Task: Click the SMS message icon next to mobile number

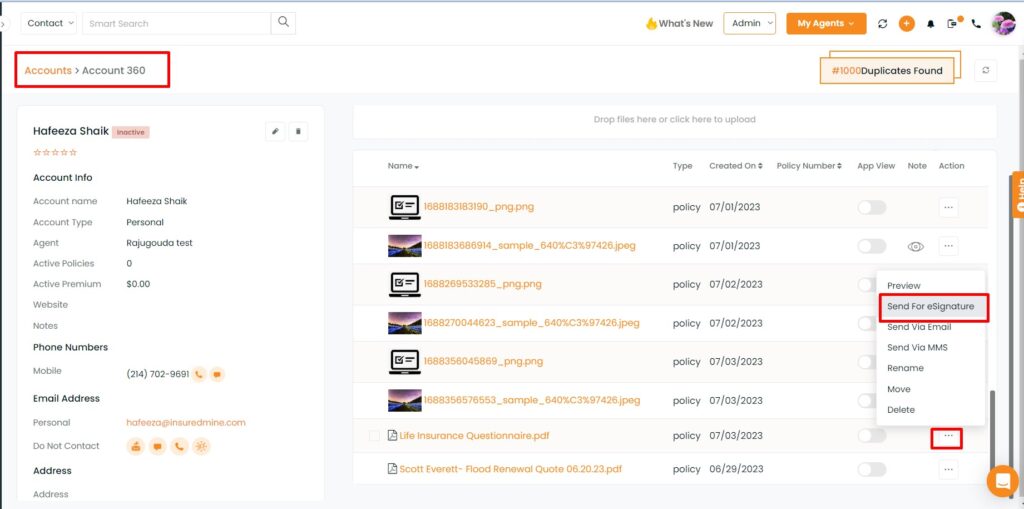Action: click(218, 374)
